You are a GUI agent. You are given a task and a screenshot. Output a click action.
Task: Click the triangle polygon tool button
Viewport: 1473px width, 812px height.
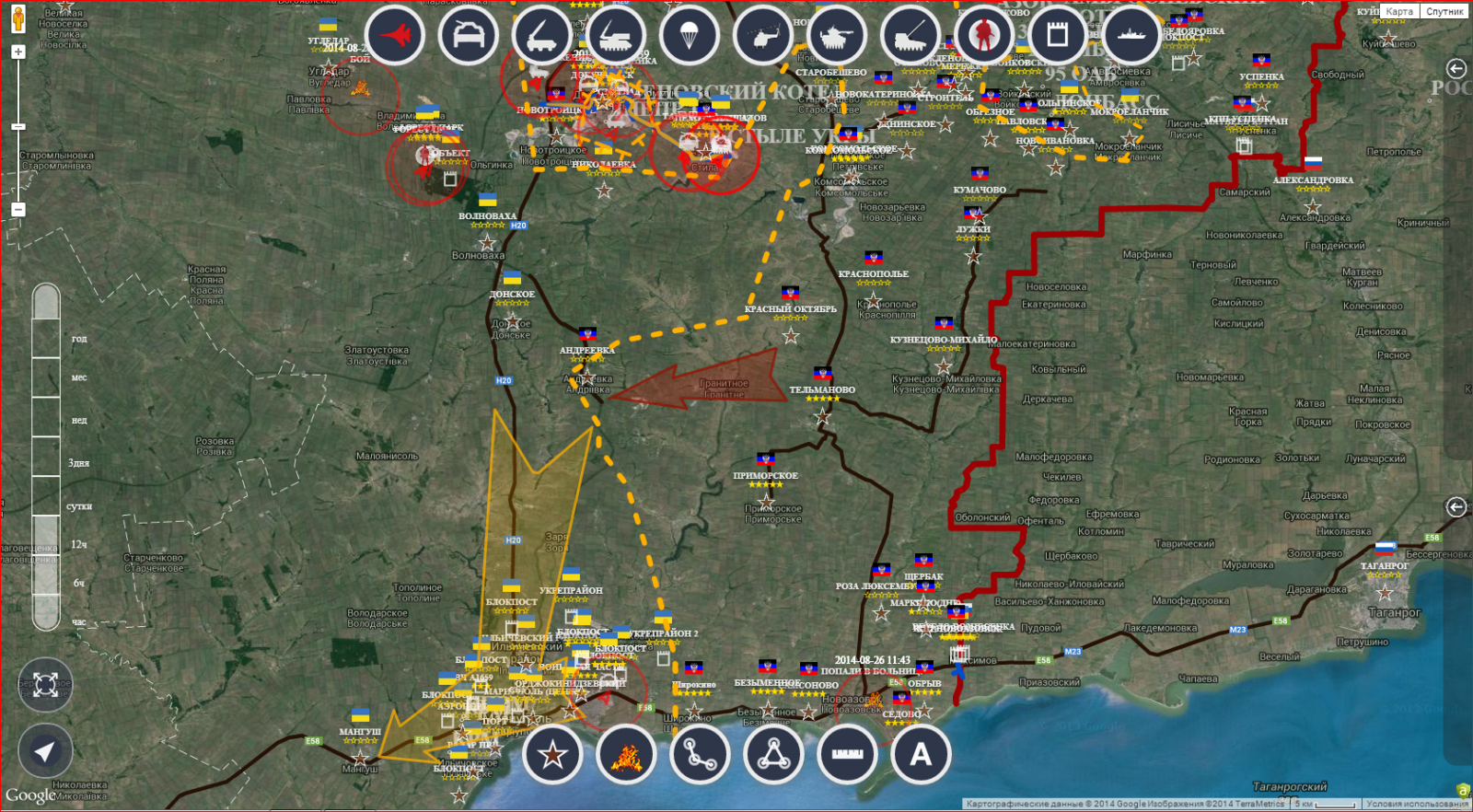(x=773, y=755)
